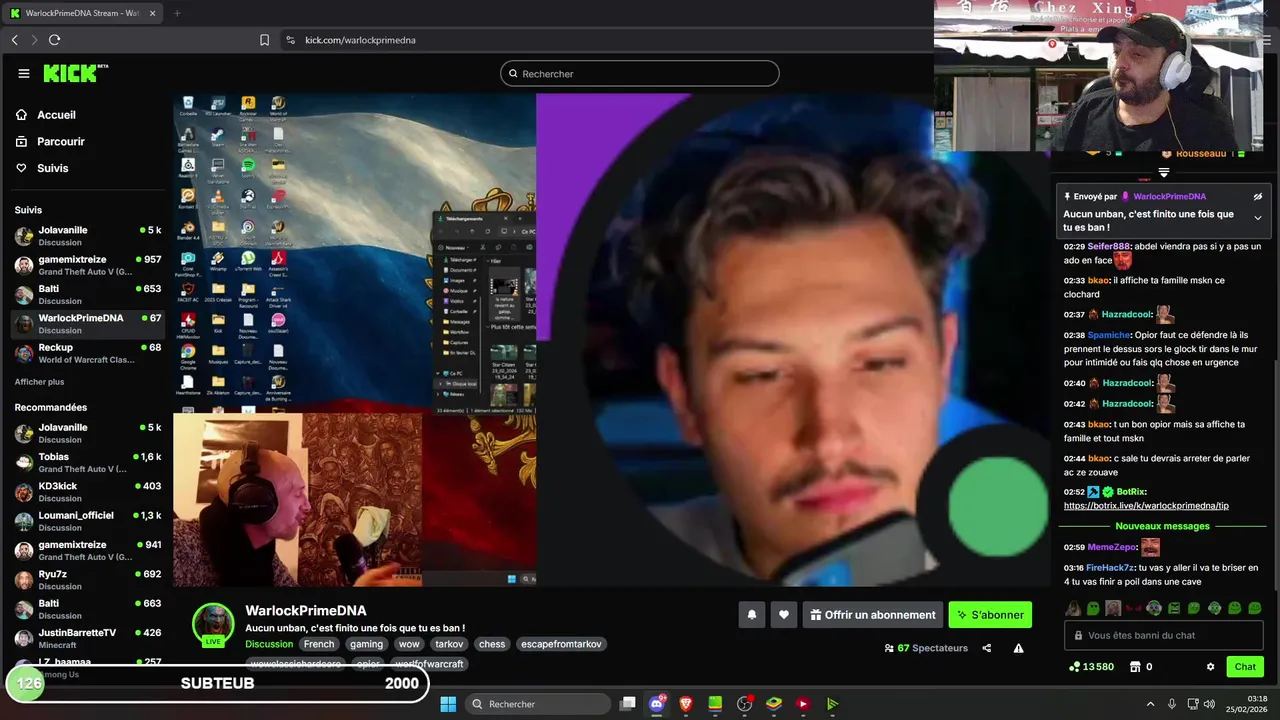The image size is (1280, 720).
Task: Open Discord from the taskbar
Action: pos(657,704)
